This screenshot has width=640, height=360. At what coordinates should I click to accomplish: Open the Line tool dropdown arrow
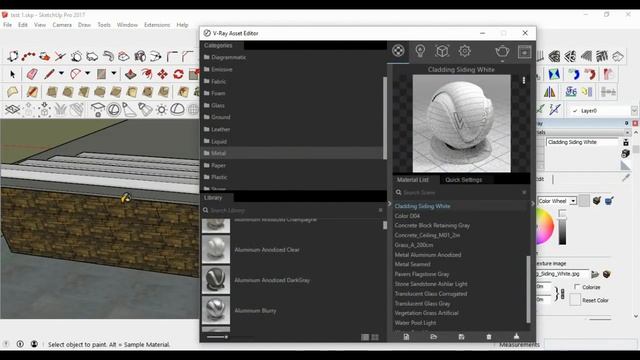(61, 73)
